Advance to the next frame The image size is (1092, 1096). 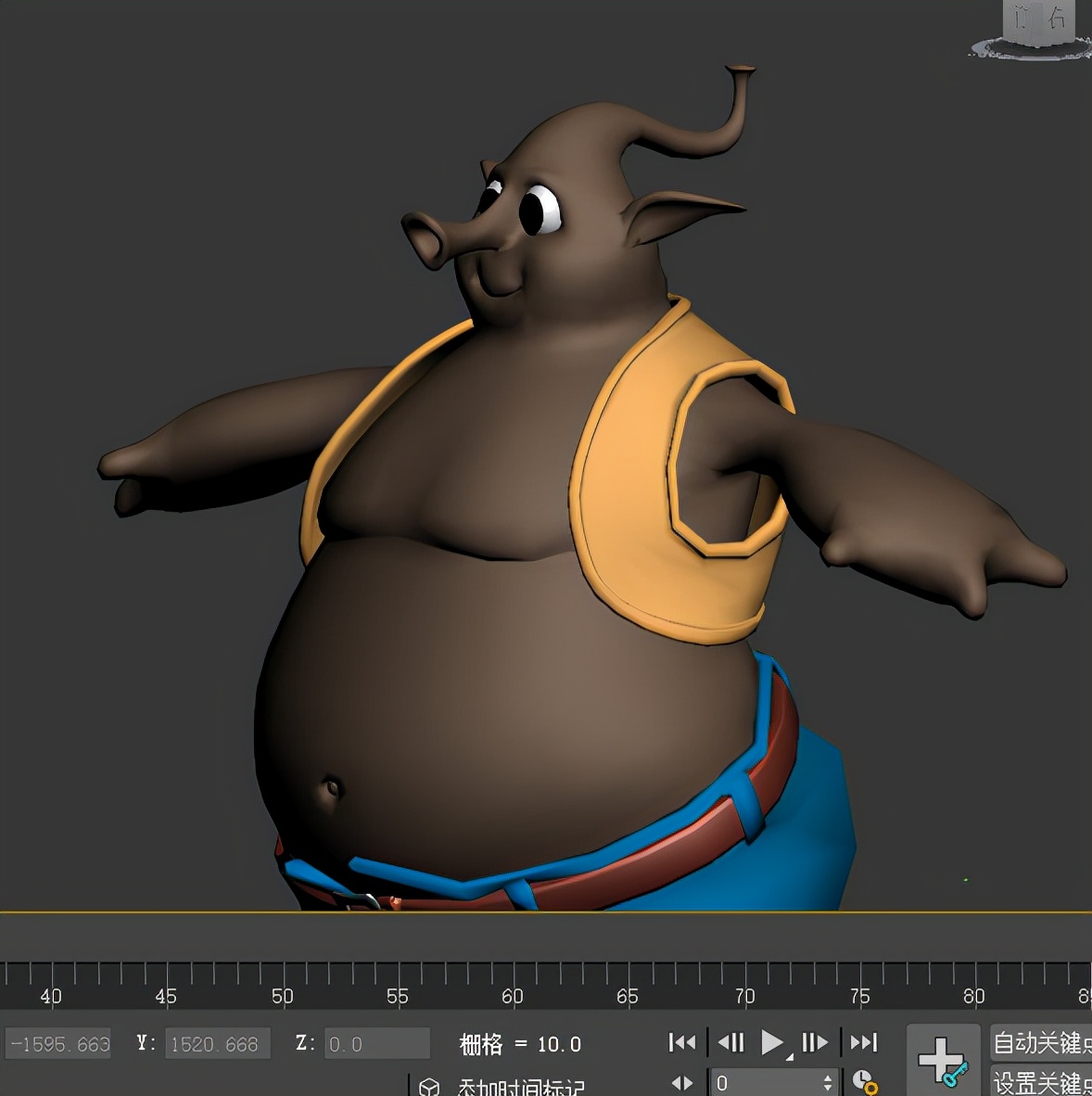point(814,1042)
